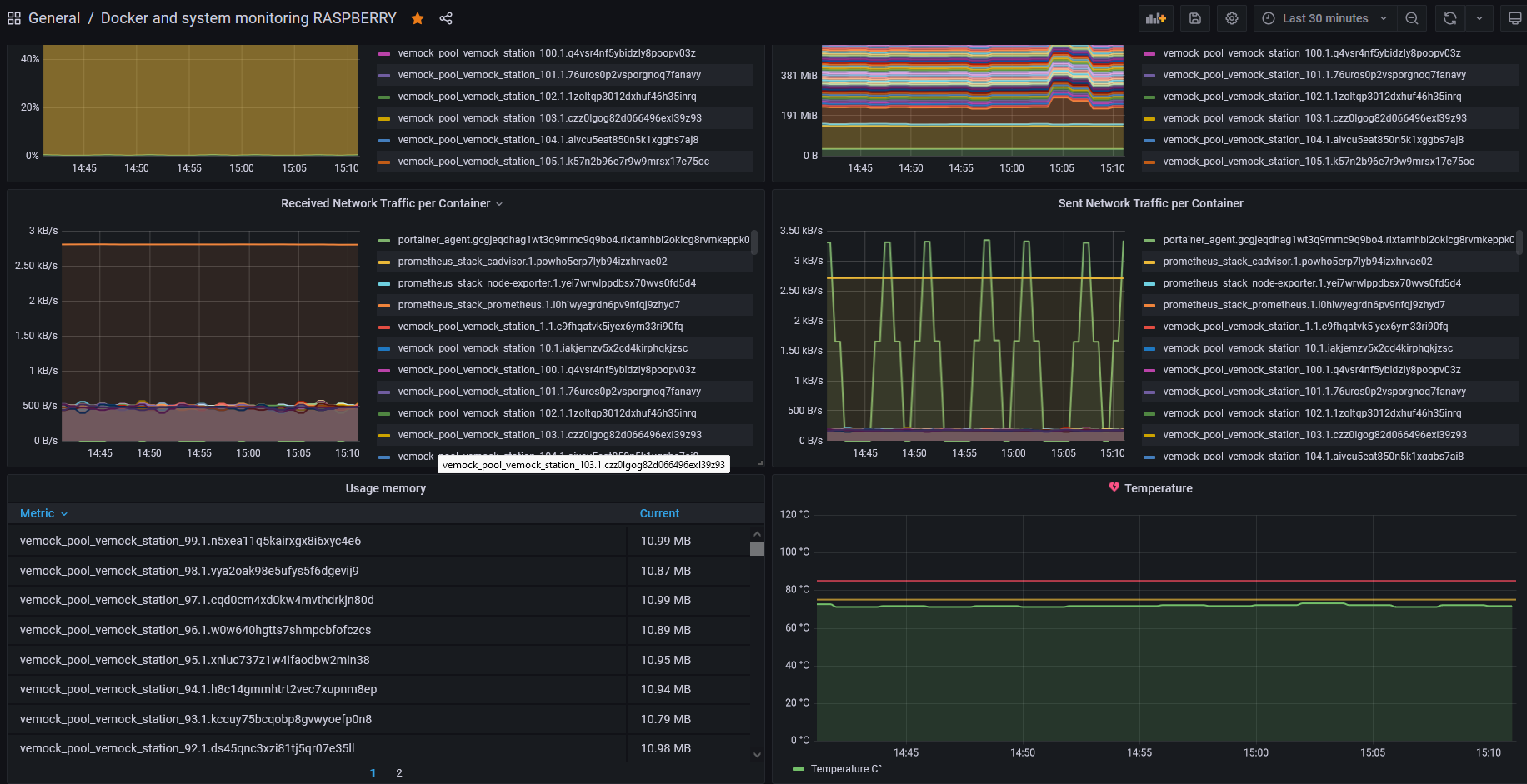
Task: Click the broken heart Temperature alert icon
Action: pyautogui.click(x=1114, y=487)
